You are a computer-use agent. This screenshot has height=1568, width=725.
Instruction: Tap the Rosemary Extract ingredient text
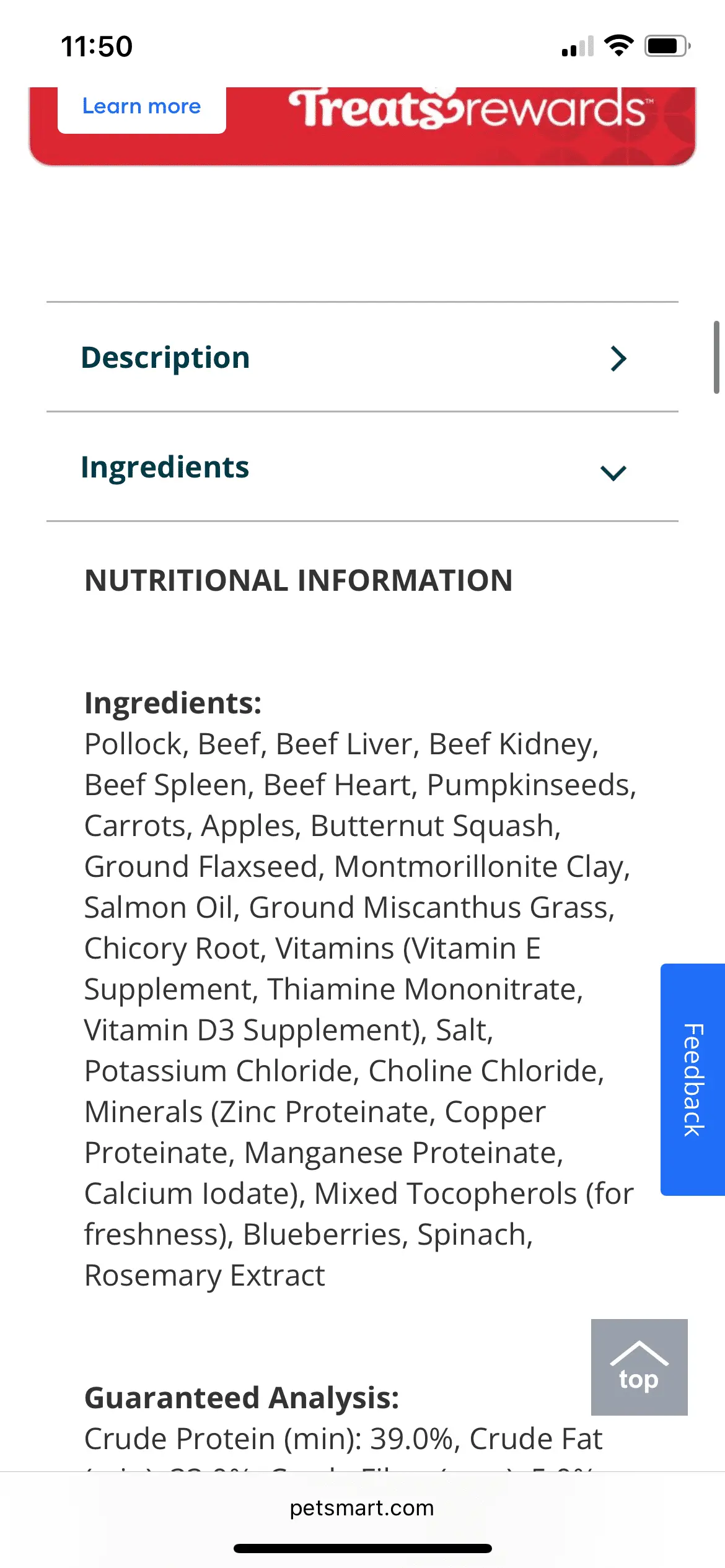coord(204,1276)
